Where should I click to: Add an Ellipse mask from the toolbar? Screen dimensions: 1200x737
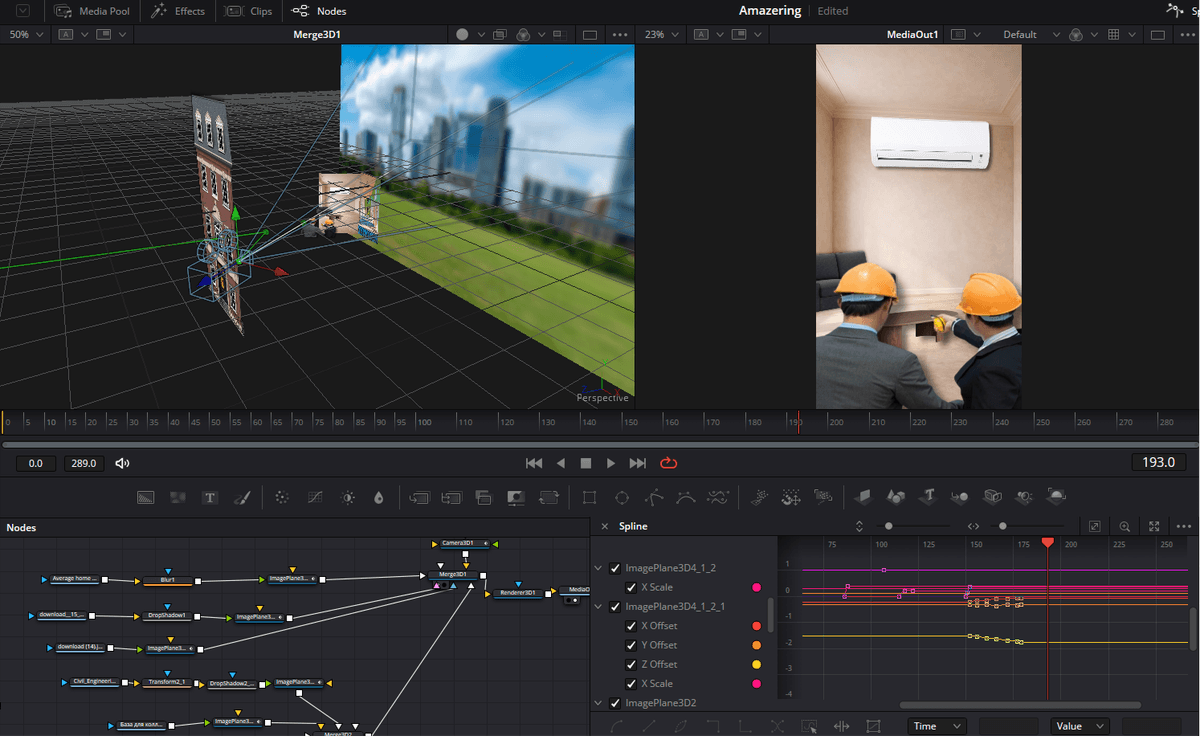[x=622, y=497]
